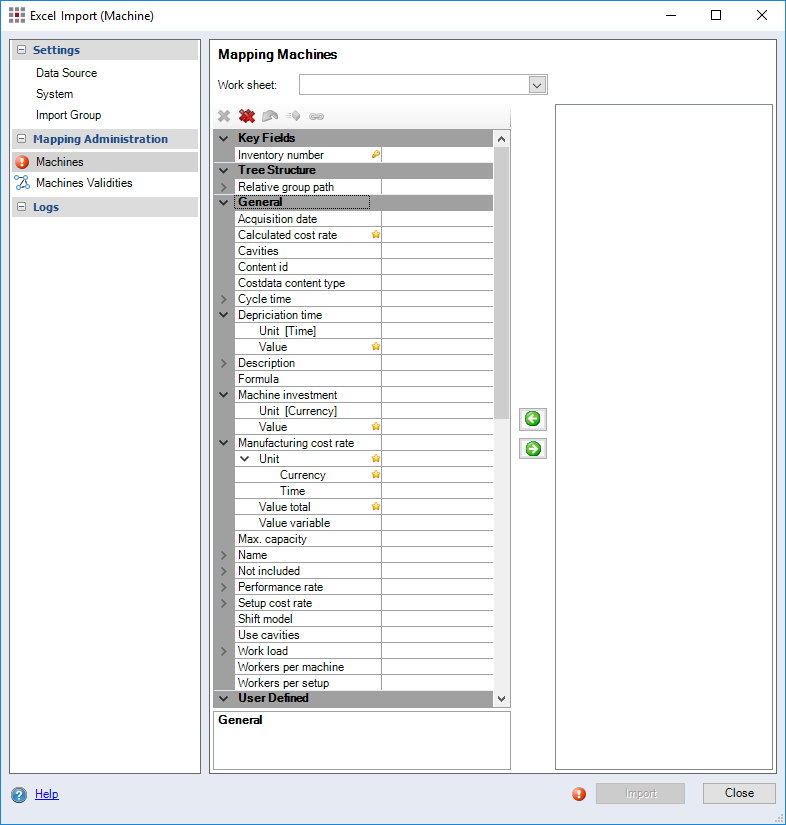Select Data Source in the sidebar
Screen dimensions: 786x825
click(x=66, y=73)
